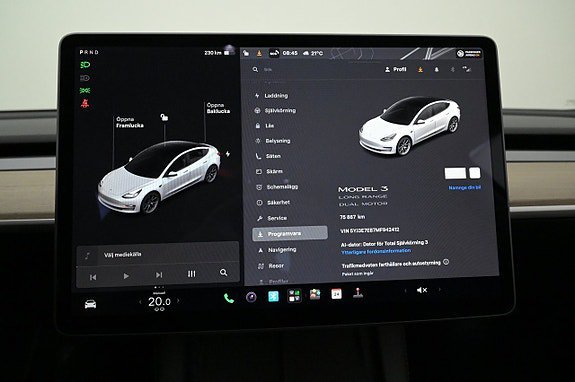575x382 pixels.
Task: Open the teal square app in dock
Action: 273,296
